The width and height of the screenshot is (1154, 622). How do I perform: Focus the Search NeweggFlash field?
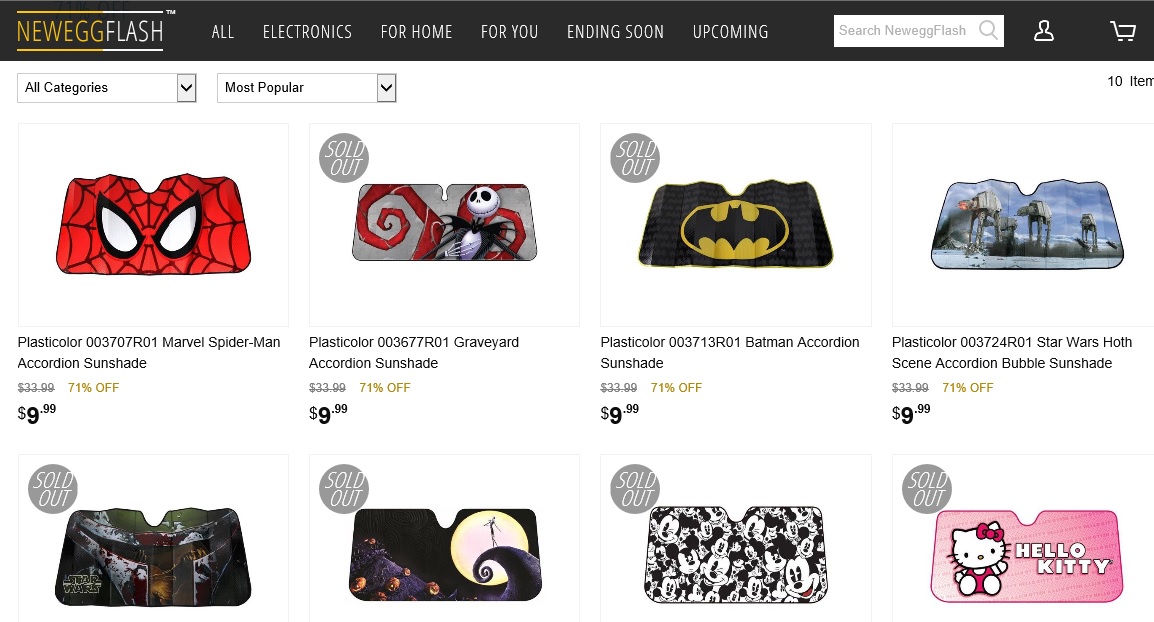click(x=902, y=31)
